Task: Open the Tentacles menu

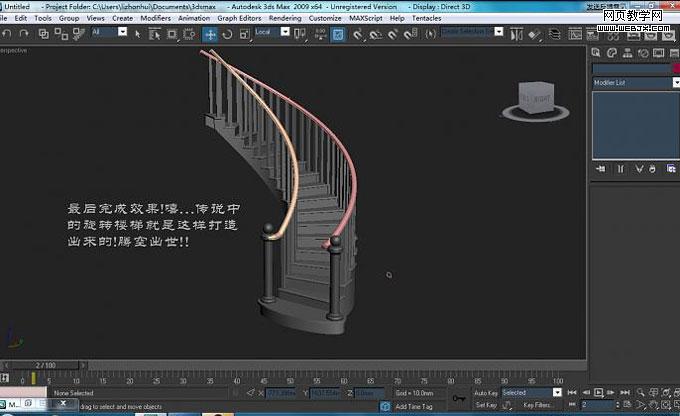Action: pyautogui.click(x=426, y=18)
